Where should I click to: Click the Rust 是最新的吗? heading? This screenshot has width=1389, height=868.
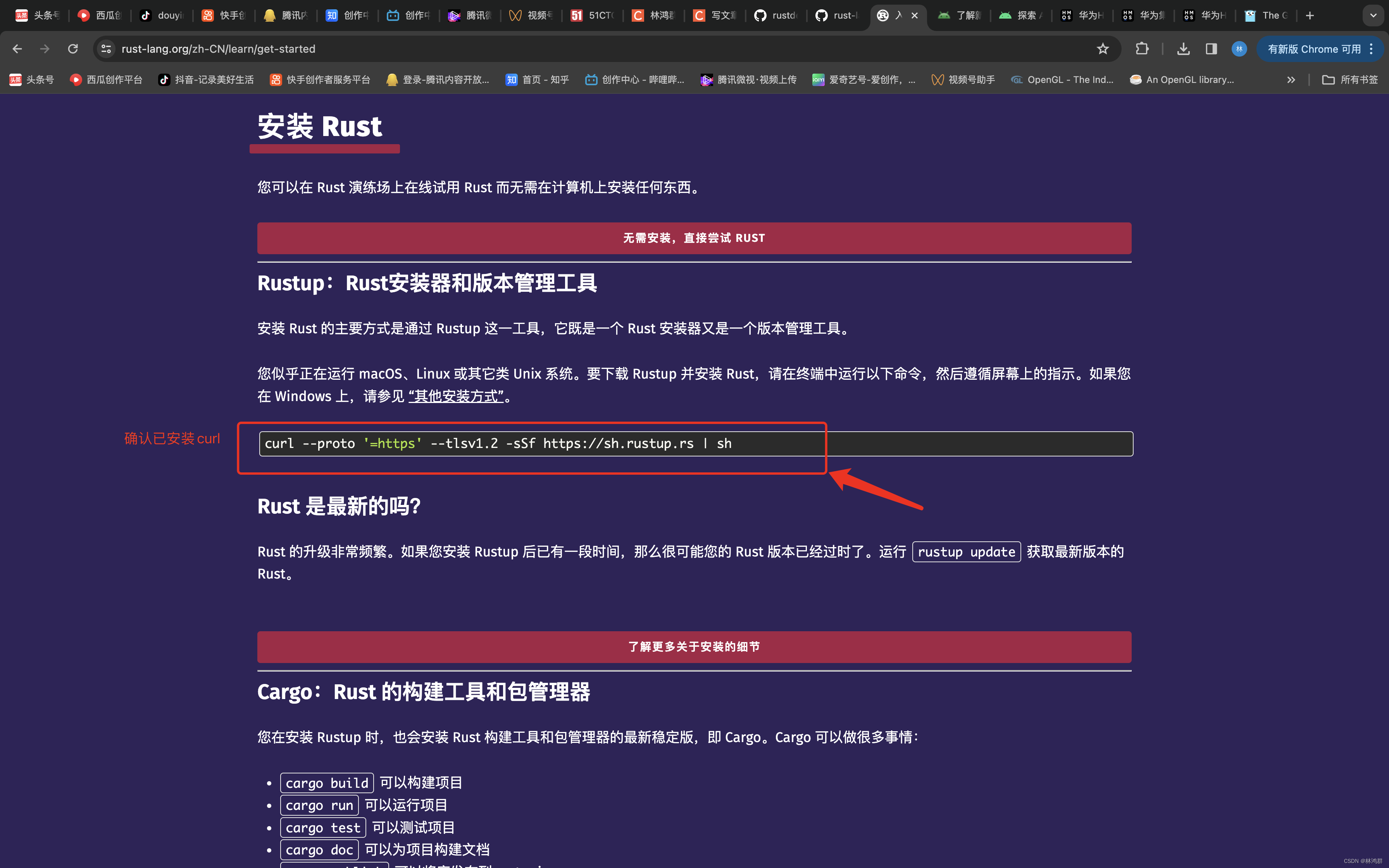point(339,506)
